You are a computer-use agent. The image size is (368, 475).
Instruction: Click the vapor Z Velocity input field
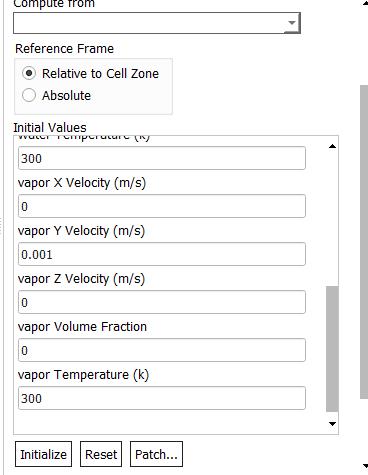(162, 302)
